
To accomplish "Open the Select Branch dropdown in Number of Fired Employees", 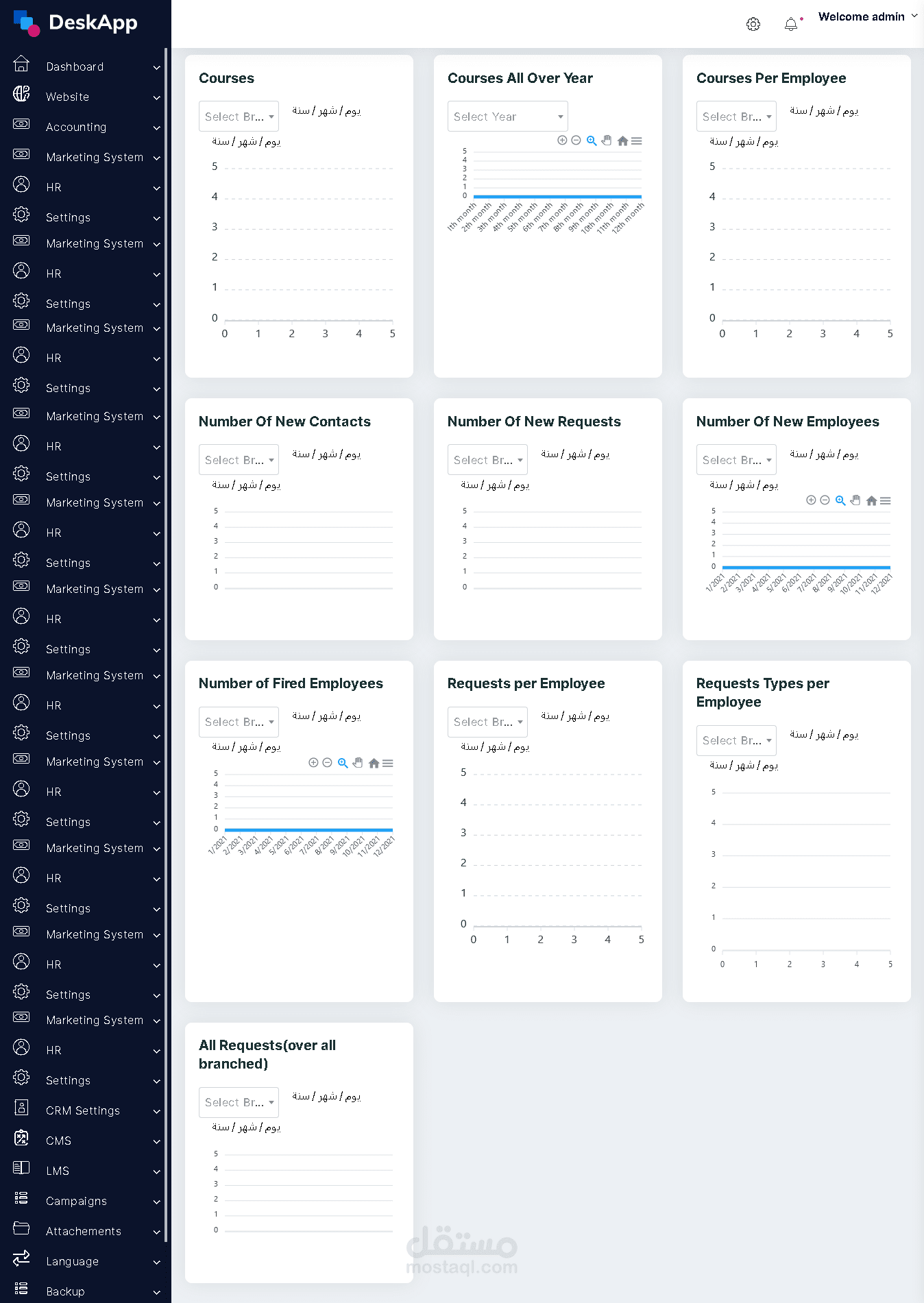I will [x=239, y=722].
